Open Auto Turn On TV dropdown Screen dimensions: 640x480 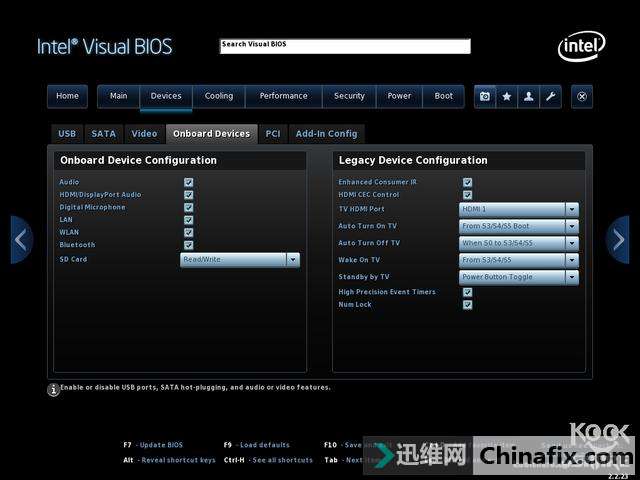coord(519,226)
